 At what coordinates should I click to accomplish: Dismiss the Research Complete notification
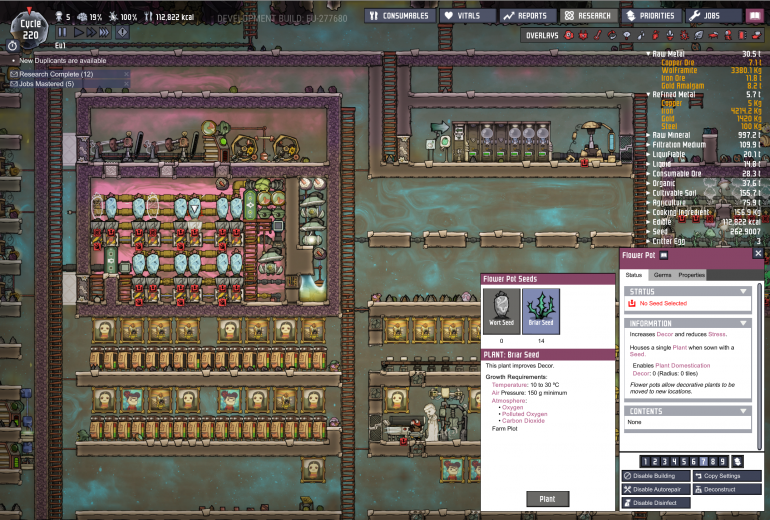point(126,74)
